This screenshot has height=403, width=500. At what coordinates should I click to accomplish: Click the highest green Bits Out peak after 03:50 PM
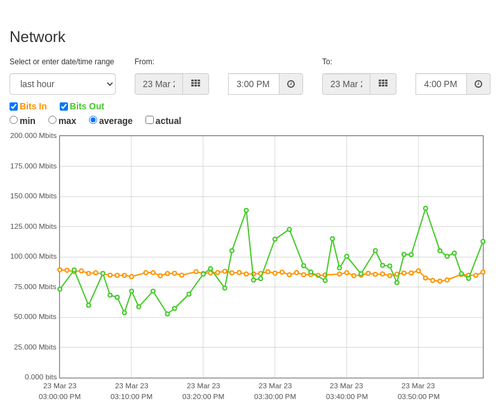tap(425, 208)
